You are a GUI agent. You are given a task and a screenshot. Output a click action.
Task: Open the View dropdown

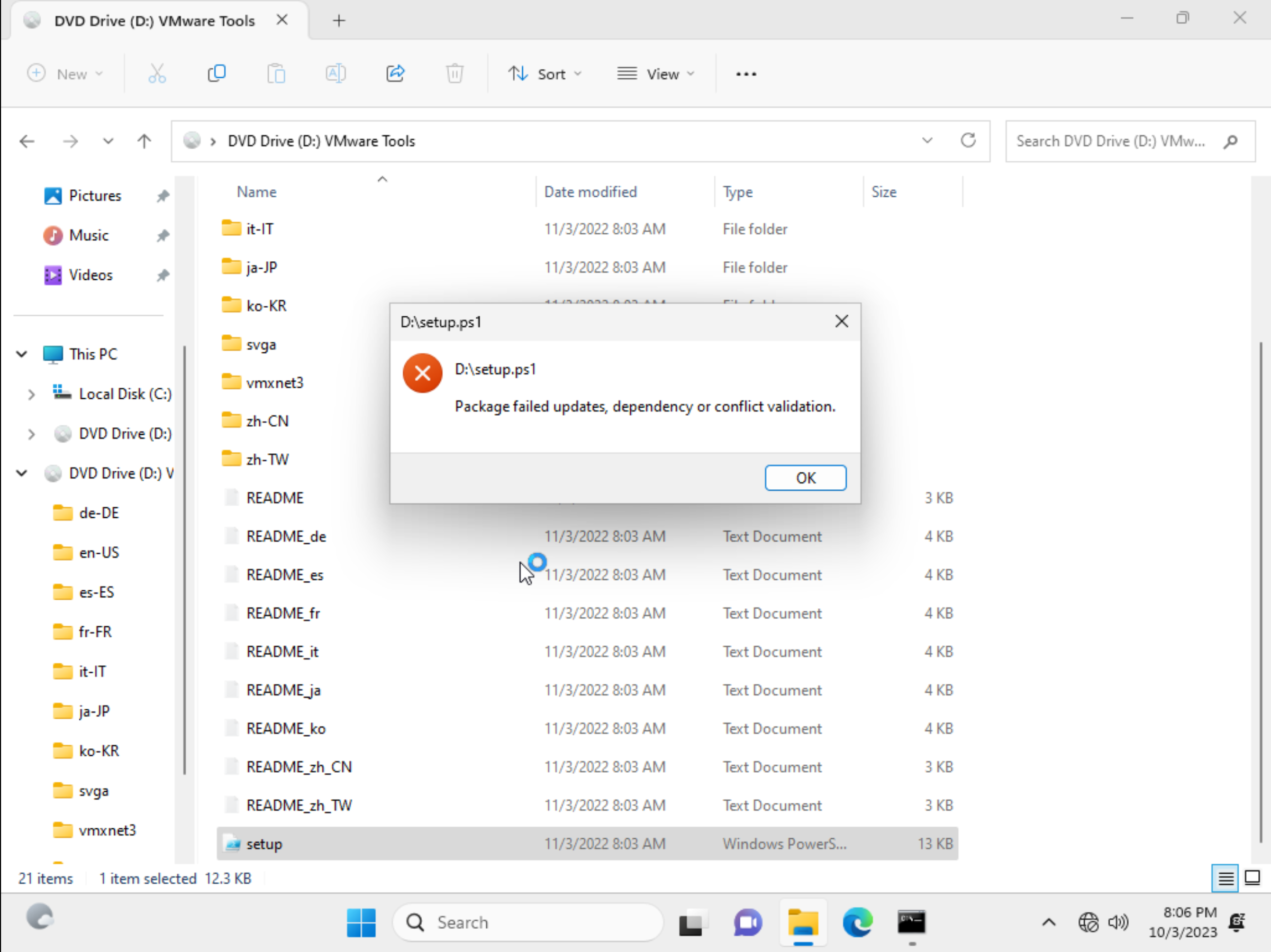coord(656,74)
